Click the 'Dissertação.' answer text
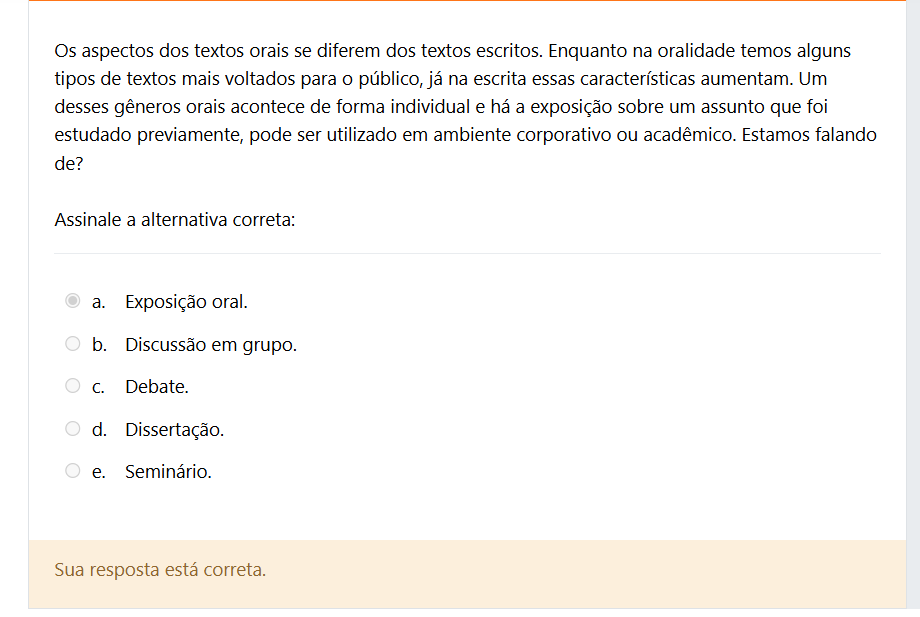Image resolution: width=920 pixels, height=617 pixels. coord(174,430)
